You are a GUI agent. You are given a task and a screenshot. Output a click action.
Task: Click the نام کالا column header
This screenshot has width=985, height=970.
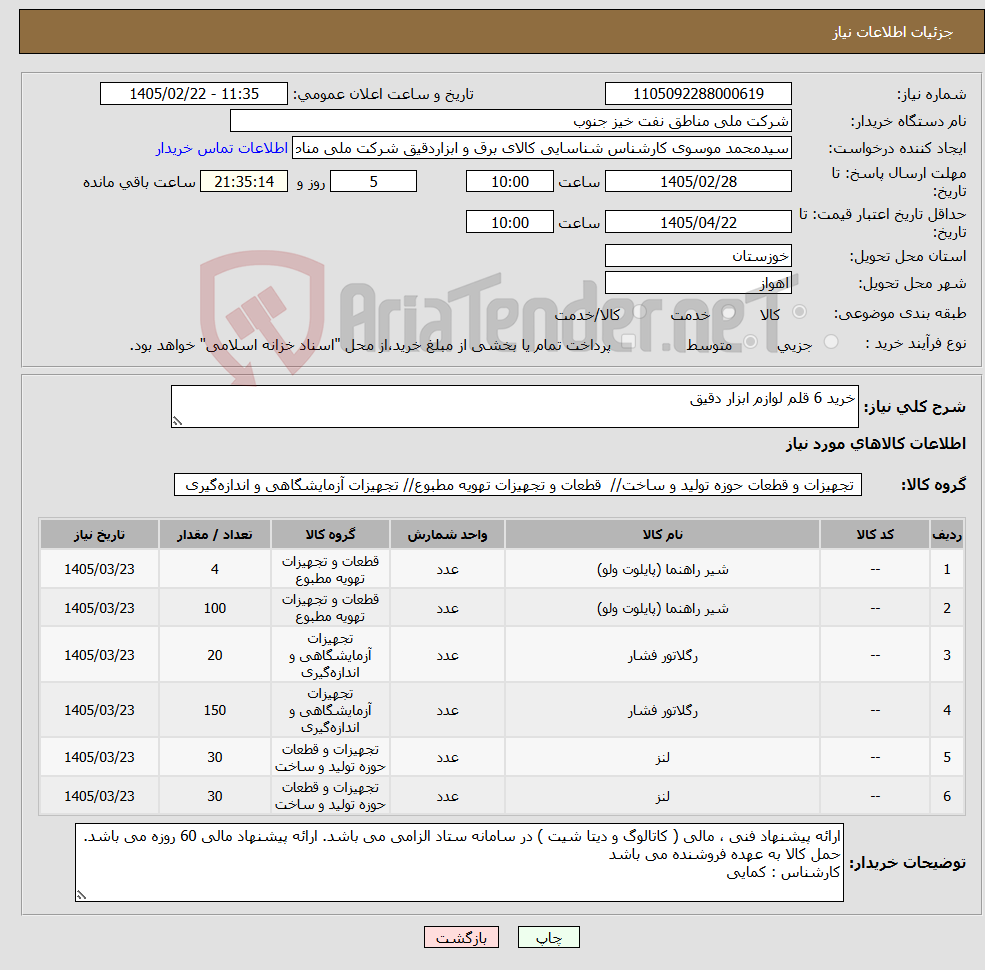pyautogui.click(x=662, y=534)
